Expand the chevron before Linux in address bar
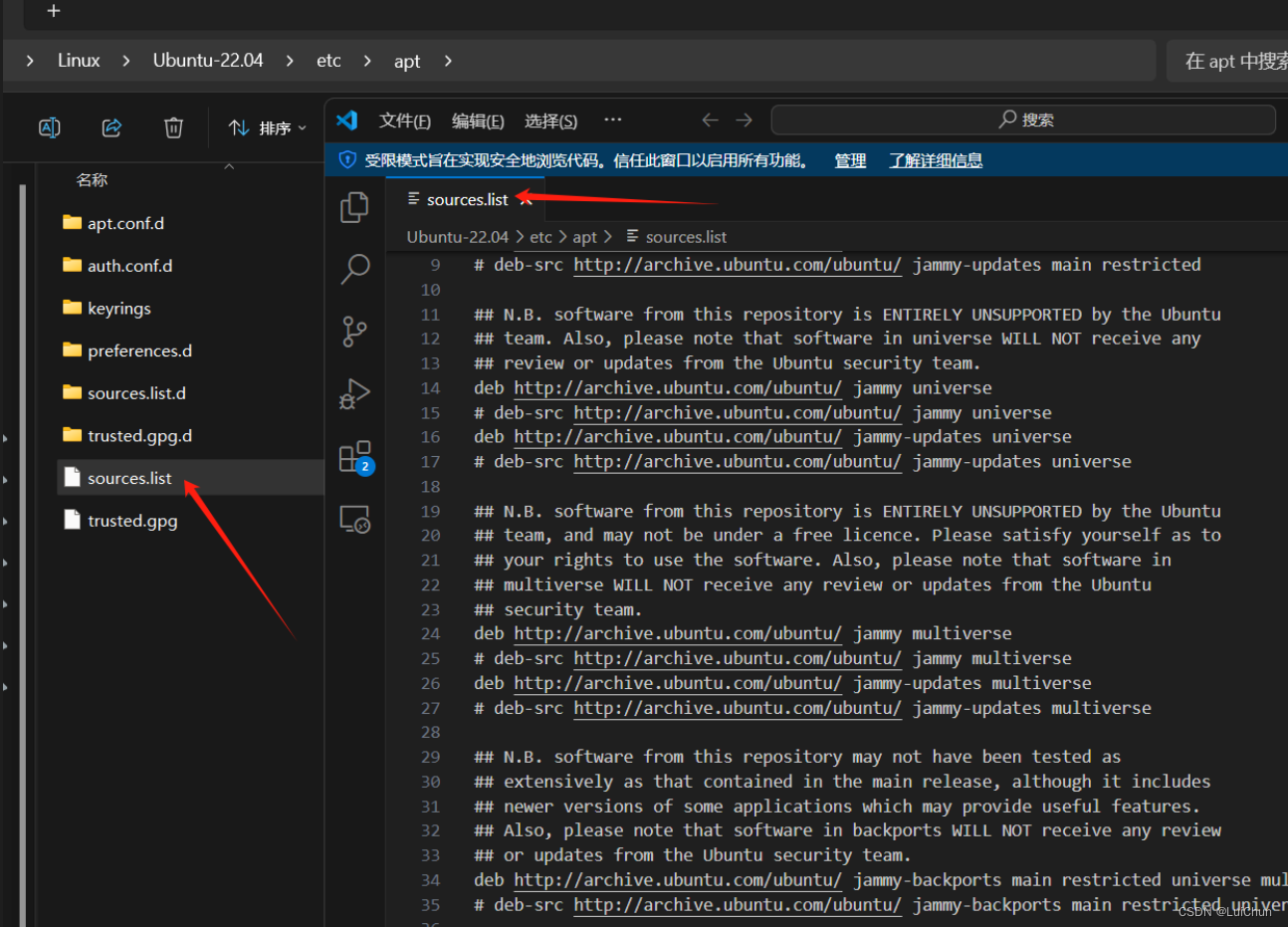 pyautogui.click(x=30, y=61)
